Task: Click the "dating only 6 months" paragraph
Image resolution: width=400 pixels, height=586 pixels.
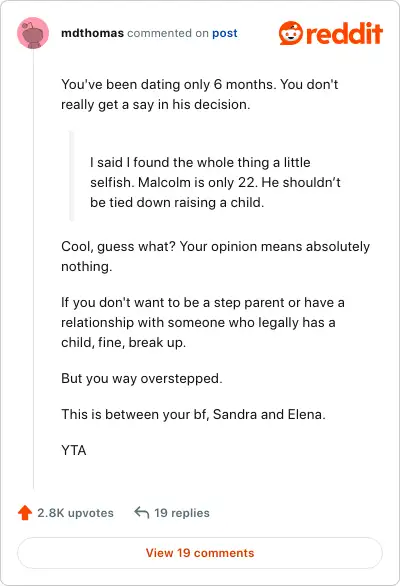Action: [x=200, y=94]
